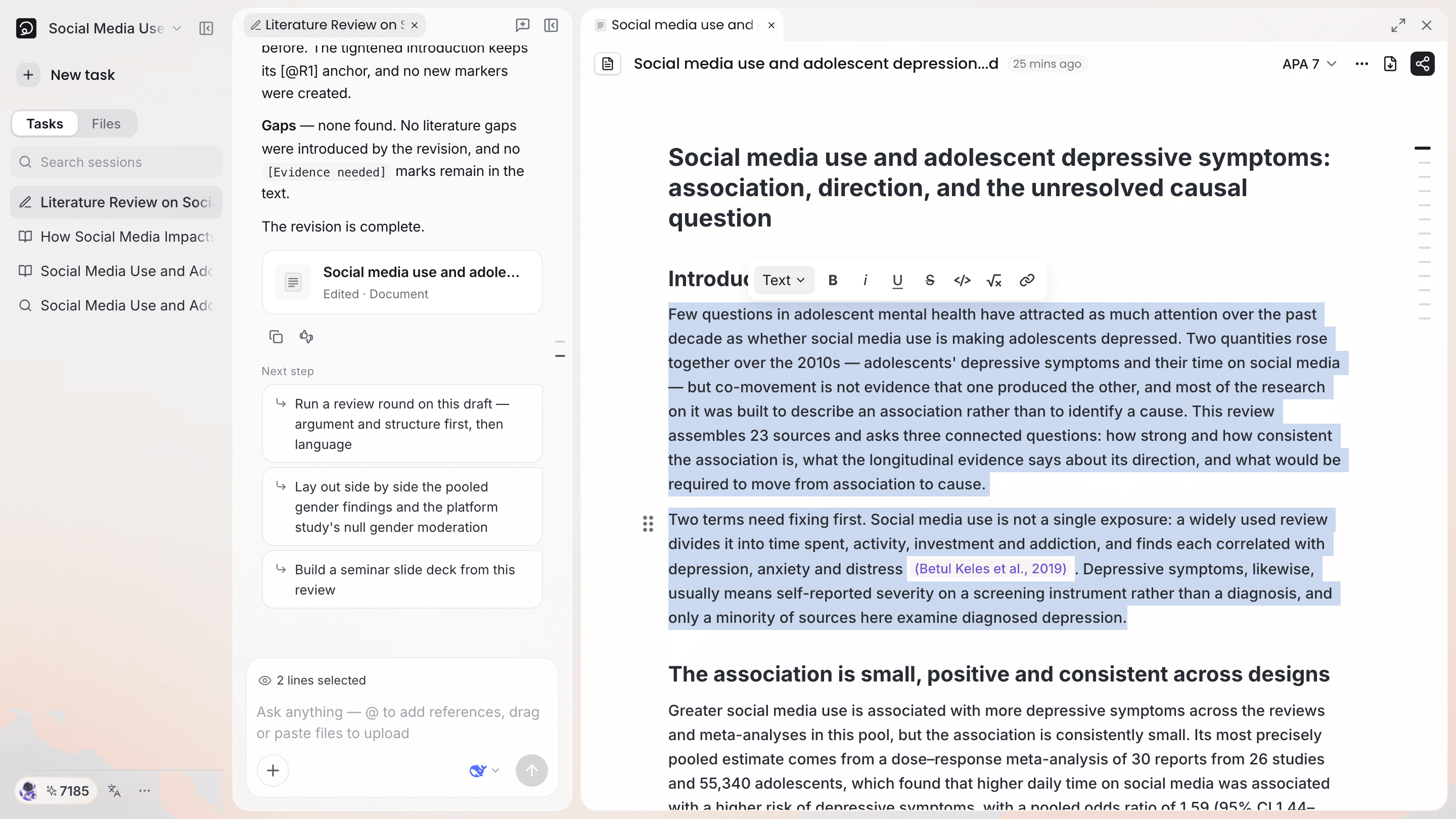Switch to the Tasks tab
Image resolution: width=1456 pixels, height=819 pixels.
point(44,124)
